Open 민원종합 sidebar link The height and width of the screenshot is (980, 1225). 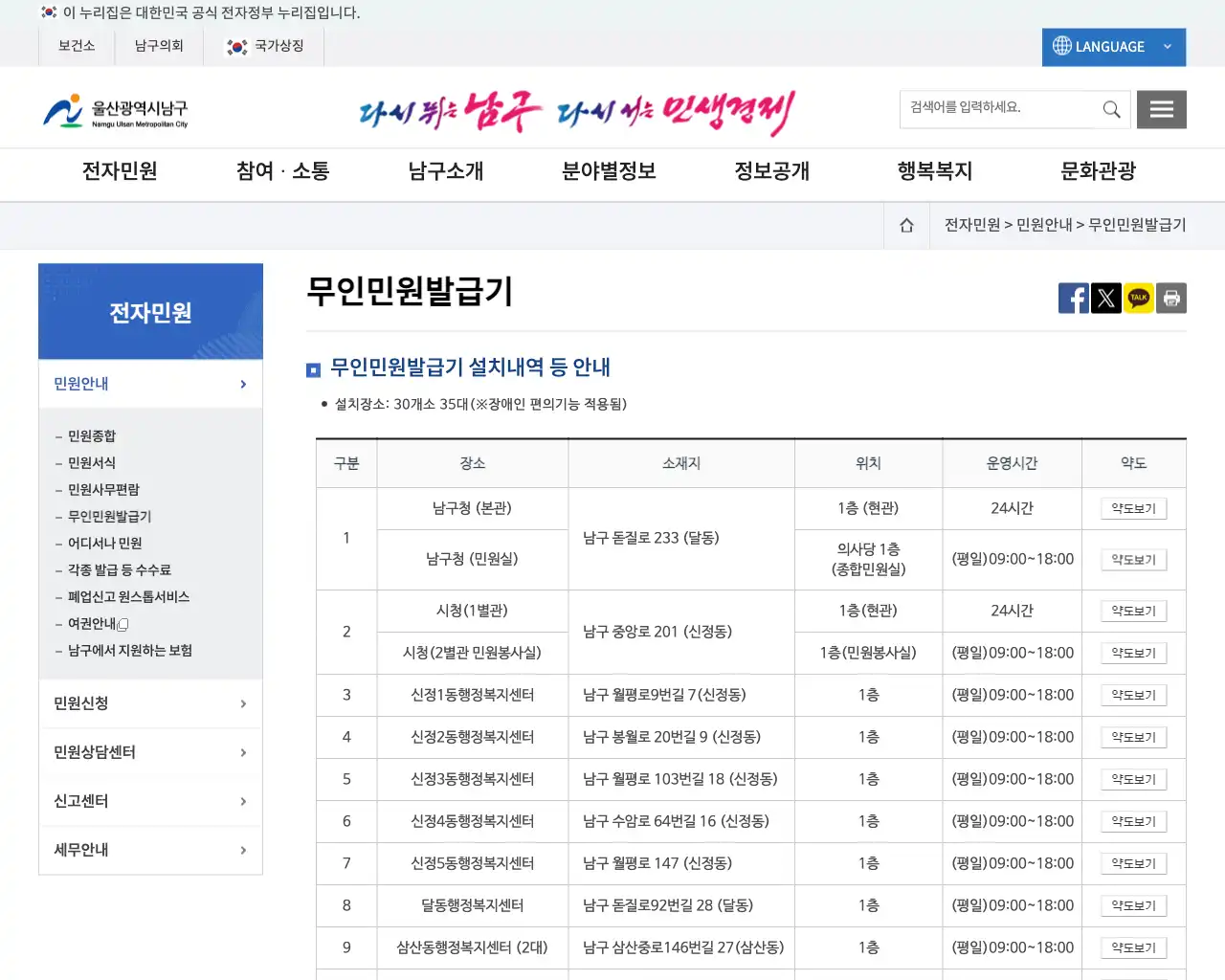[92, 436]
